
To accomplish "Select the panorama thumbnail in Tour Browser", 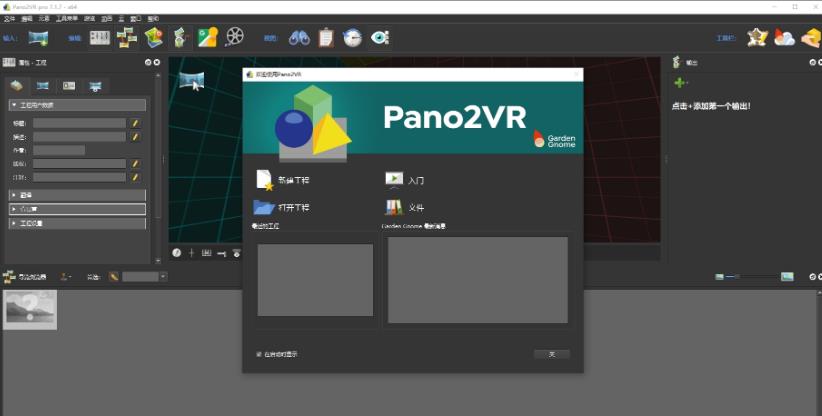I will tap(30, 310).
